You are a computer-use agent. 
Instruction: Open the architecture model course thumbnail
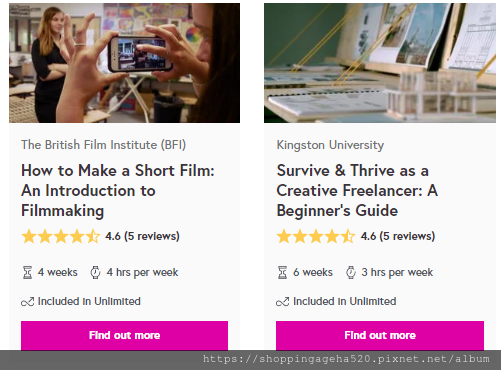pos(380,63)
